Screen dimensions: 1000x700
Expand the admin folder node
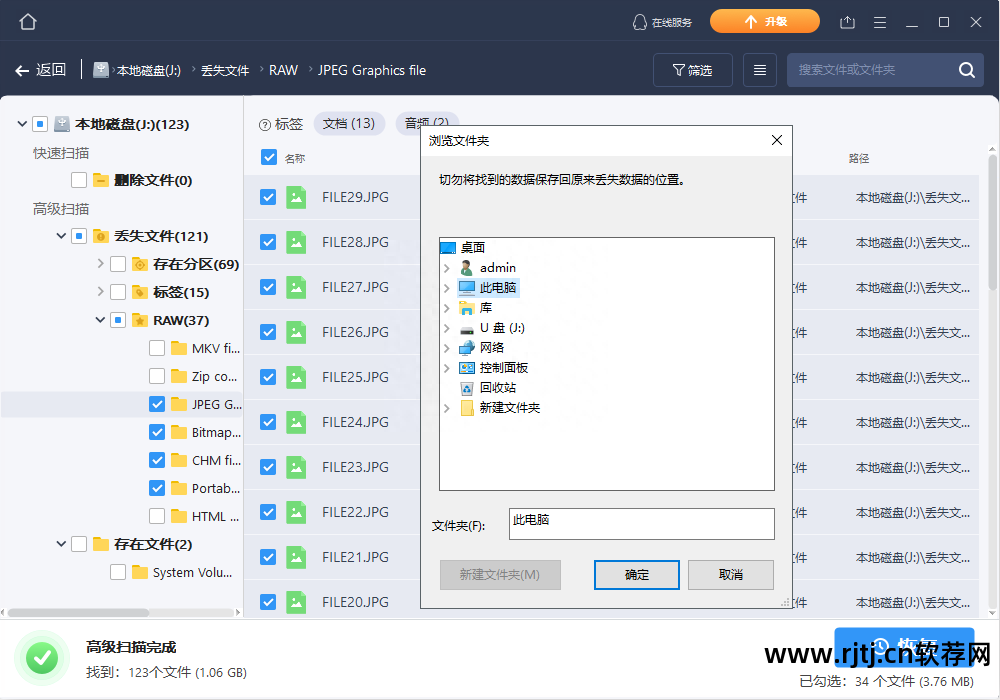pyautogui.click(x=447, y=268)
